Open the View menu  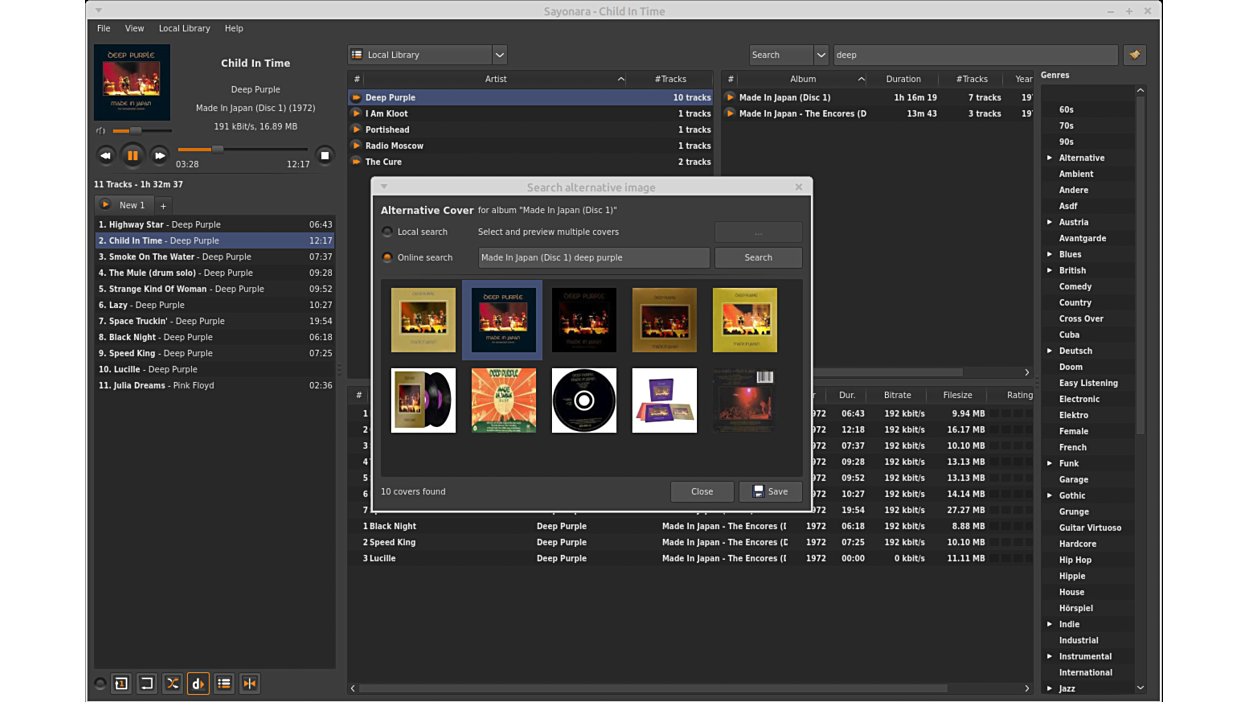pos(134,28)
